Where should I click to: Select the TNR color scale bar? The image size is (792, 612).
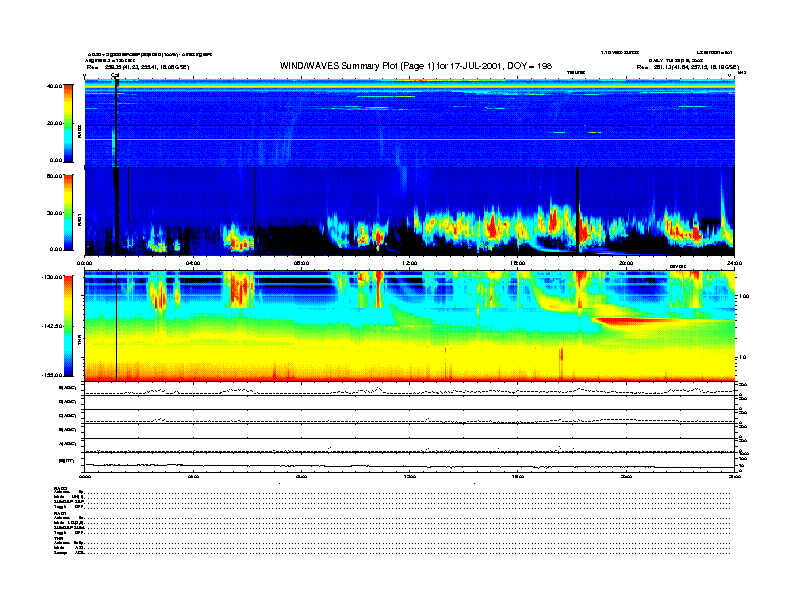coord(68,326)
